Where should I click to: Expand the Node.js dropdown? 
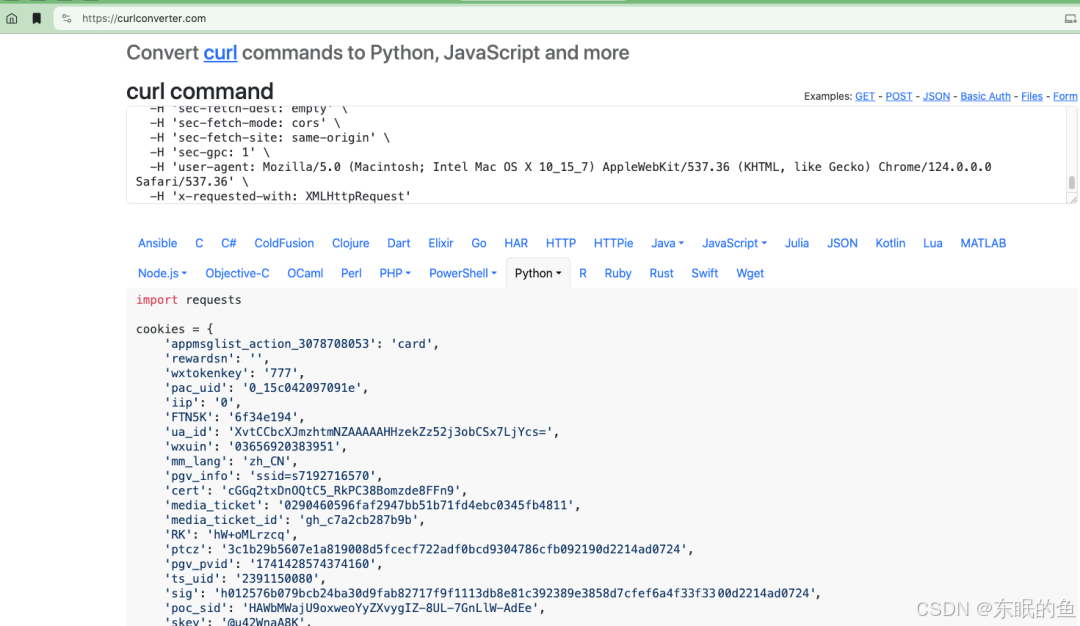coord(163,273)
